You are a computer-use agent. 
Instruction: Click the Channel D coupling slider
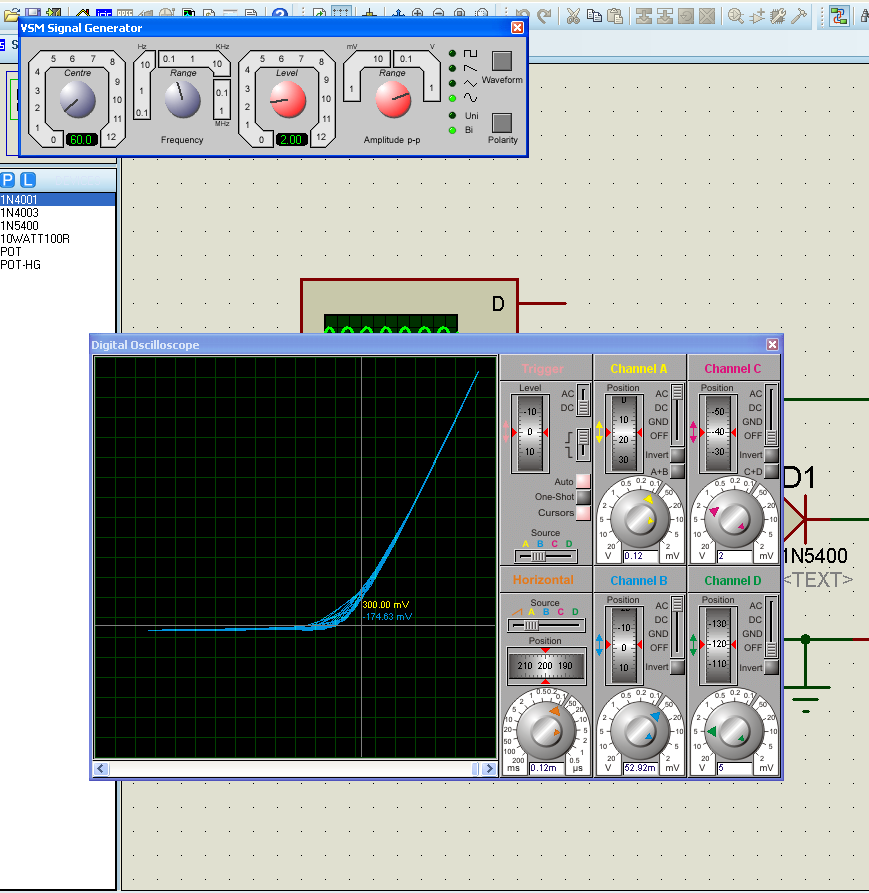pos(771,627)
